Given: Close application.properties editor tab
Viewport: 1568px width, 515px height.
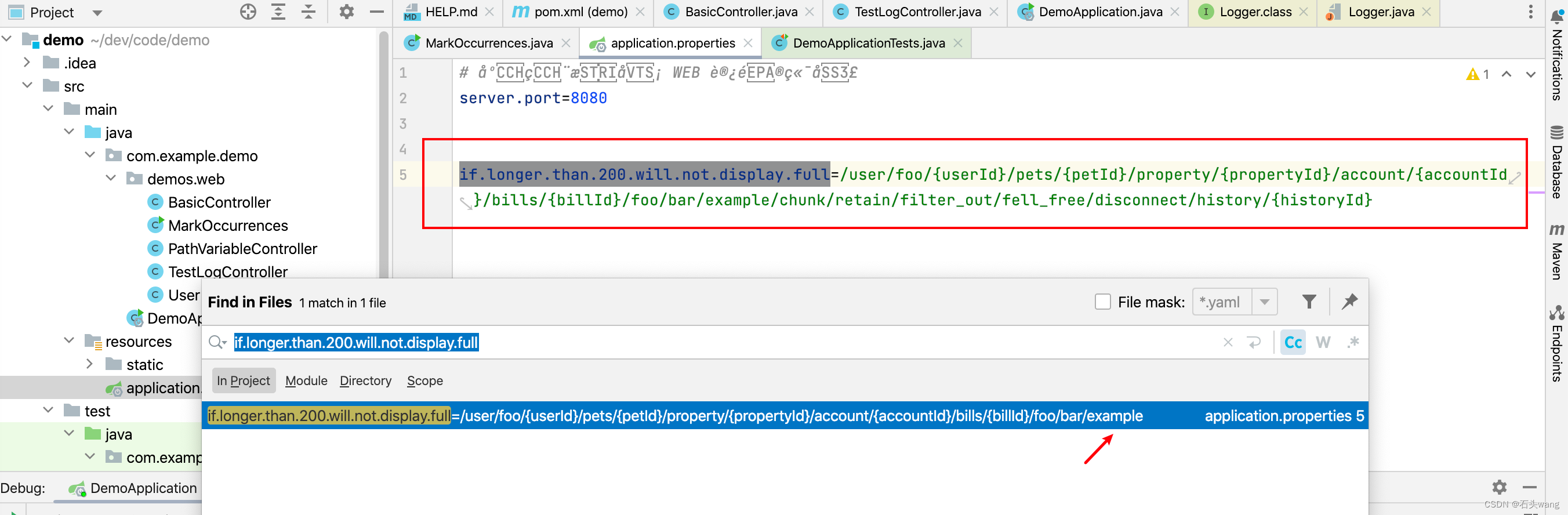Looking at the screenshot, I should (748, 43).
